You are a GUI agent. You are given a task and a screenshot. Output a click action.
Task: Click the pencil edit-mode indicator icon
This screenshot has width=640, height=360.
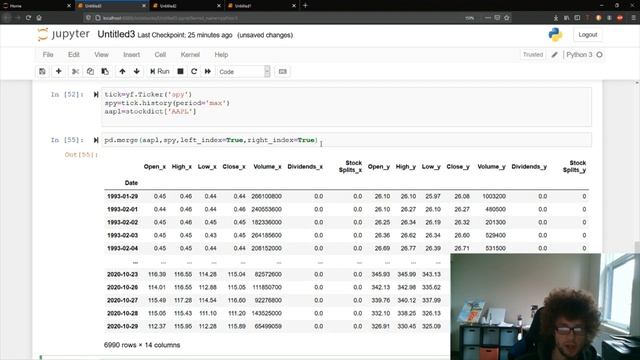coord(554,55)
